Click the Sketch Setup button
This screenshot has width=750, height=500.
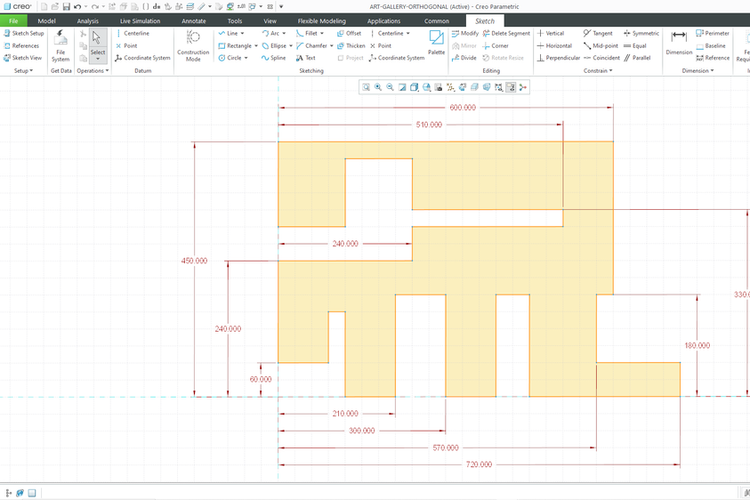[x=23, y=33]
